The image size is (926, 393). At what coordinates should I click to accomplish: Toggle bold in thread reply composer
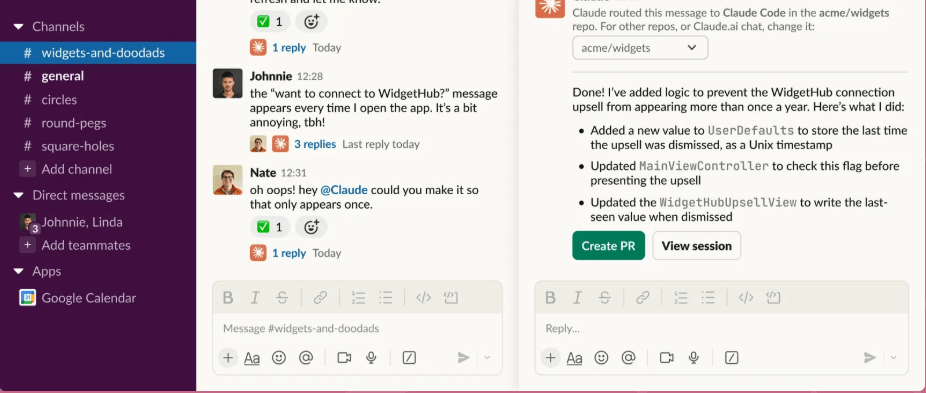coord(550,298)
